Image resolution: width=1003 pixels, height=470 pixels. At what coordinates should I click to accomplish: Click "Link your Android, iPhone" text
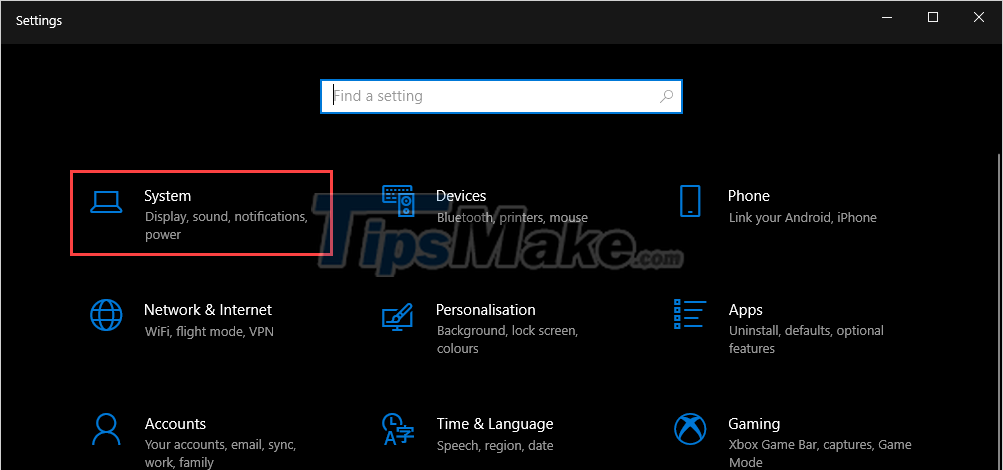[x=802, y=218]
